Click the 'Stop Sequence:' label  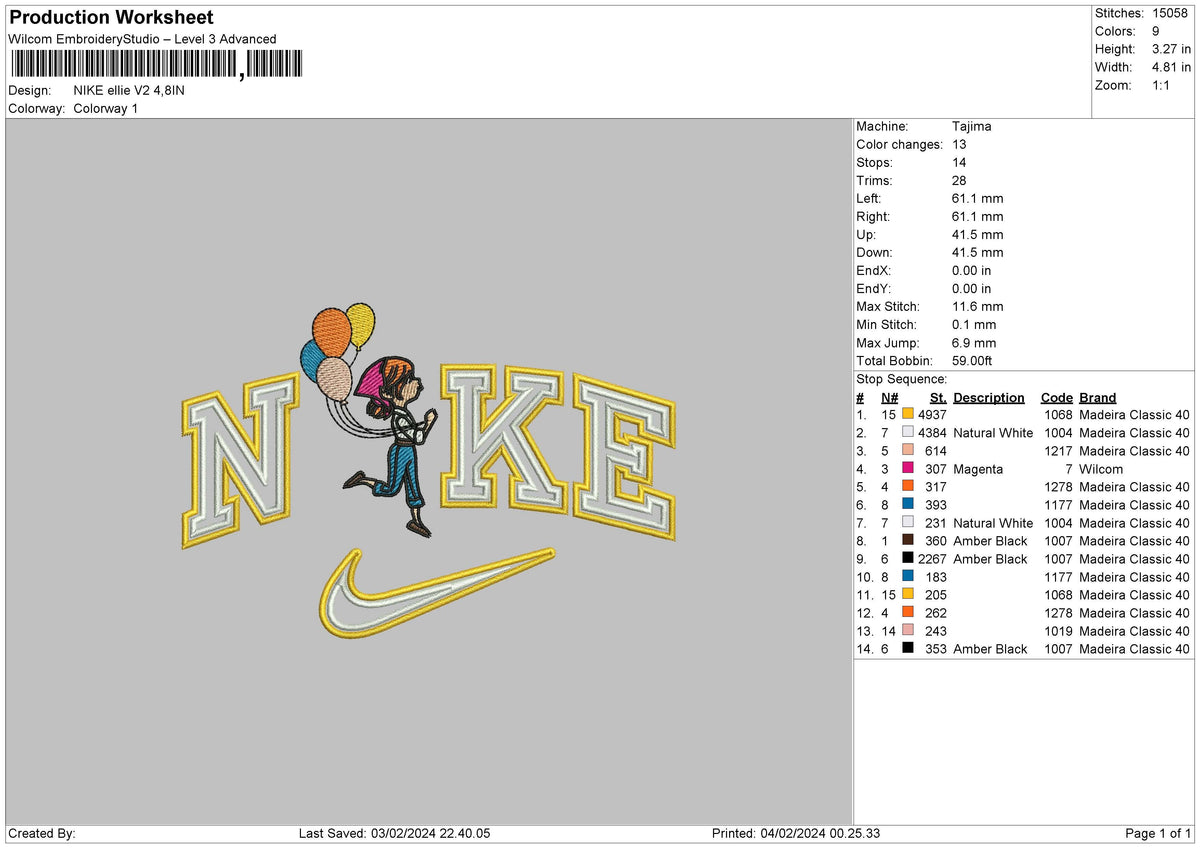point(902,379)
